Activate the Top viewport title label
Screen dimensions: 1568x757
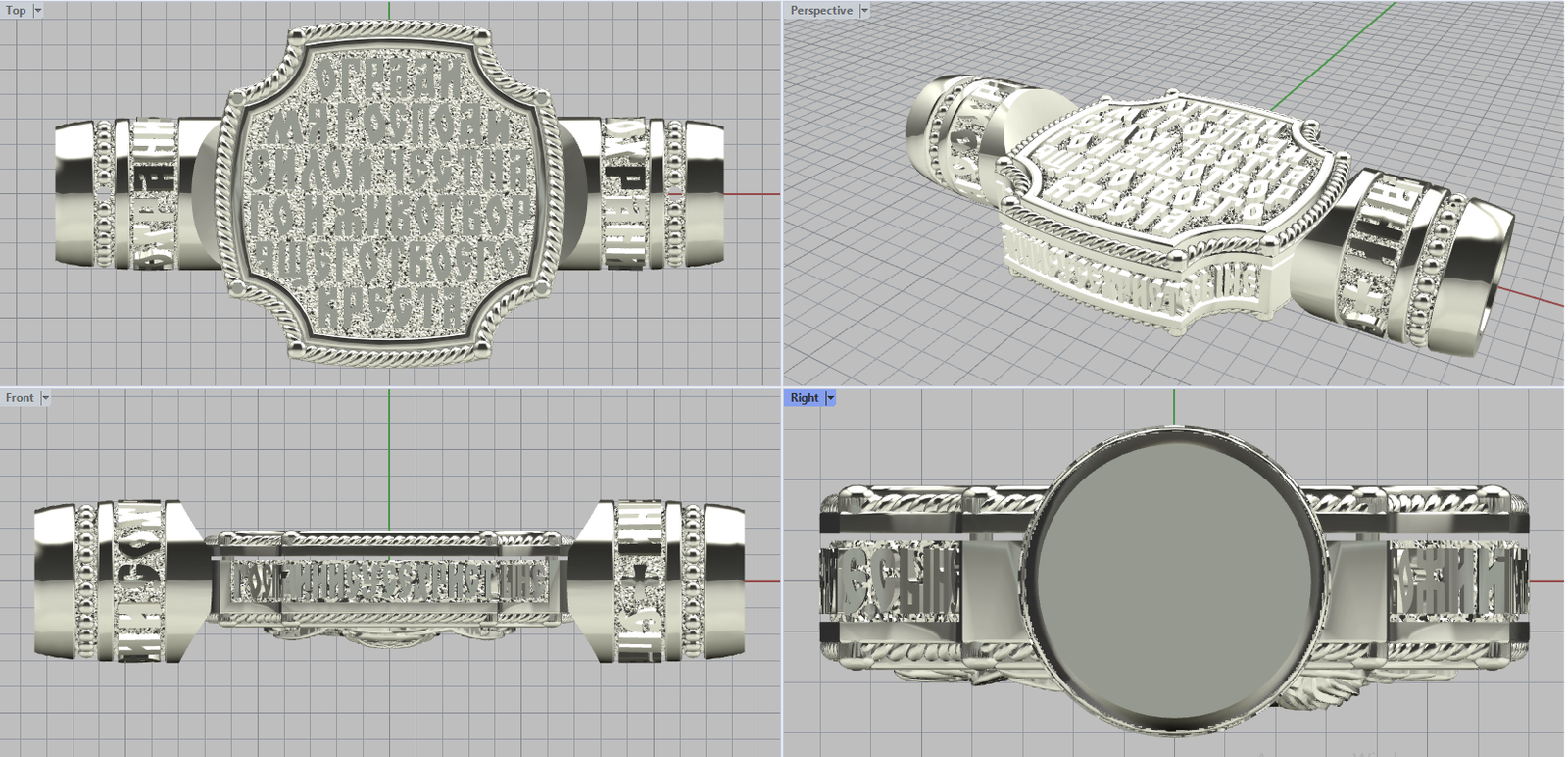(x=16, y=11)
